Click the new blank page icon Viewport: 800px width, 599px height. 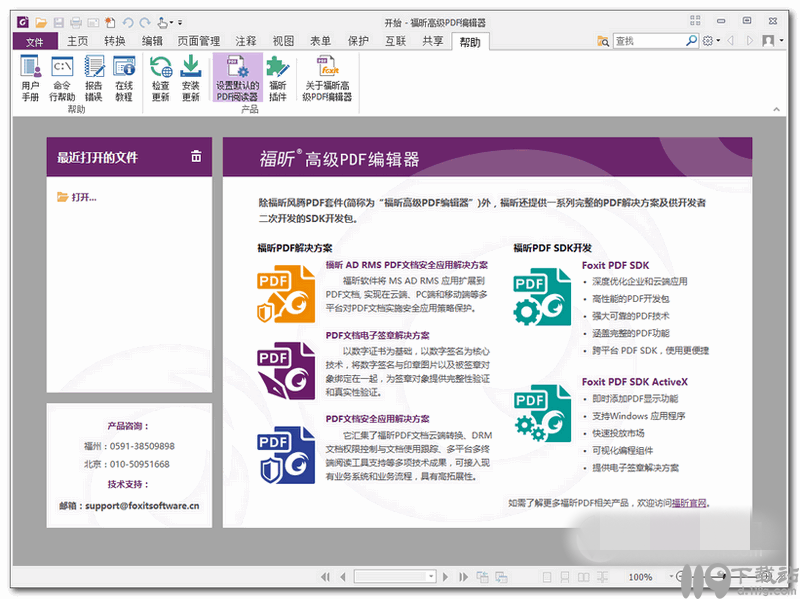pos(110,22)
